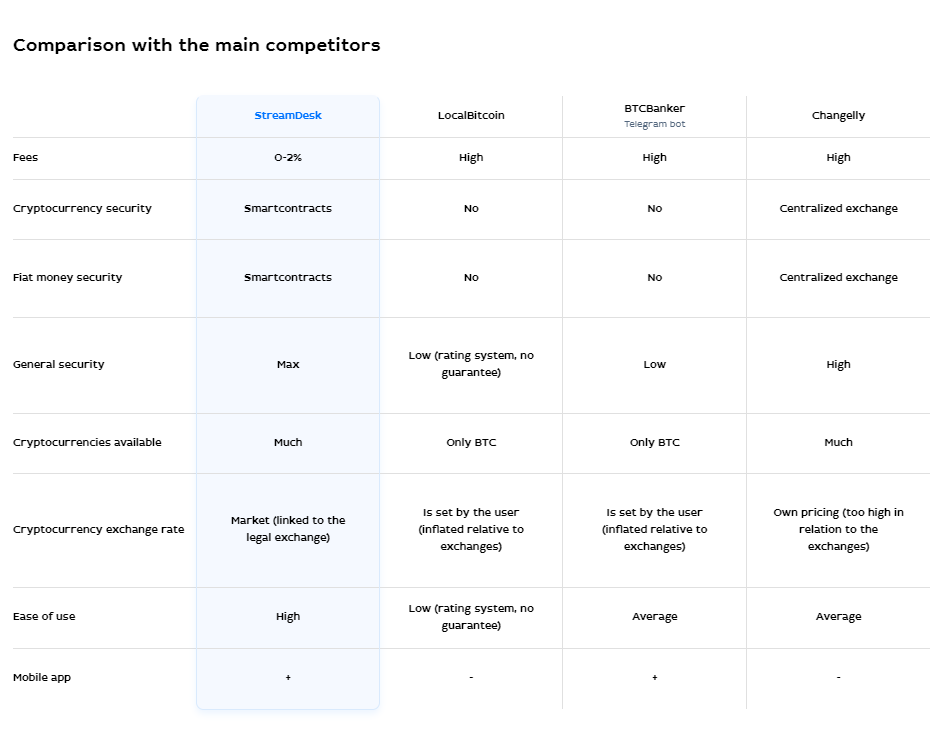Select the Cryptocurrency exchange rate label

click(98, 530)
